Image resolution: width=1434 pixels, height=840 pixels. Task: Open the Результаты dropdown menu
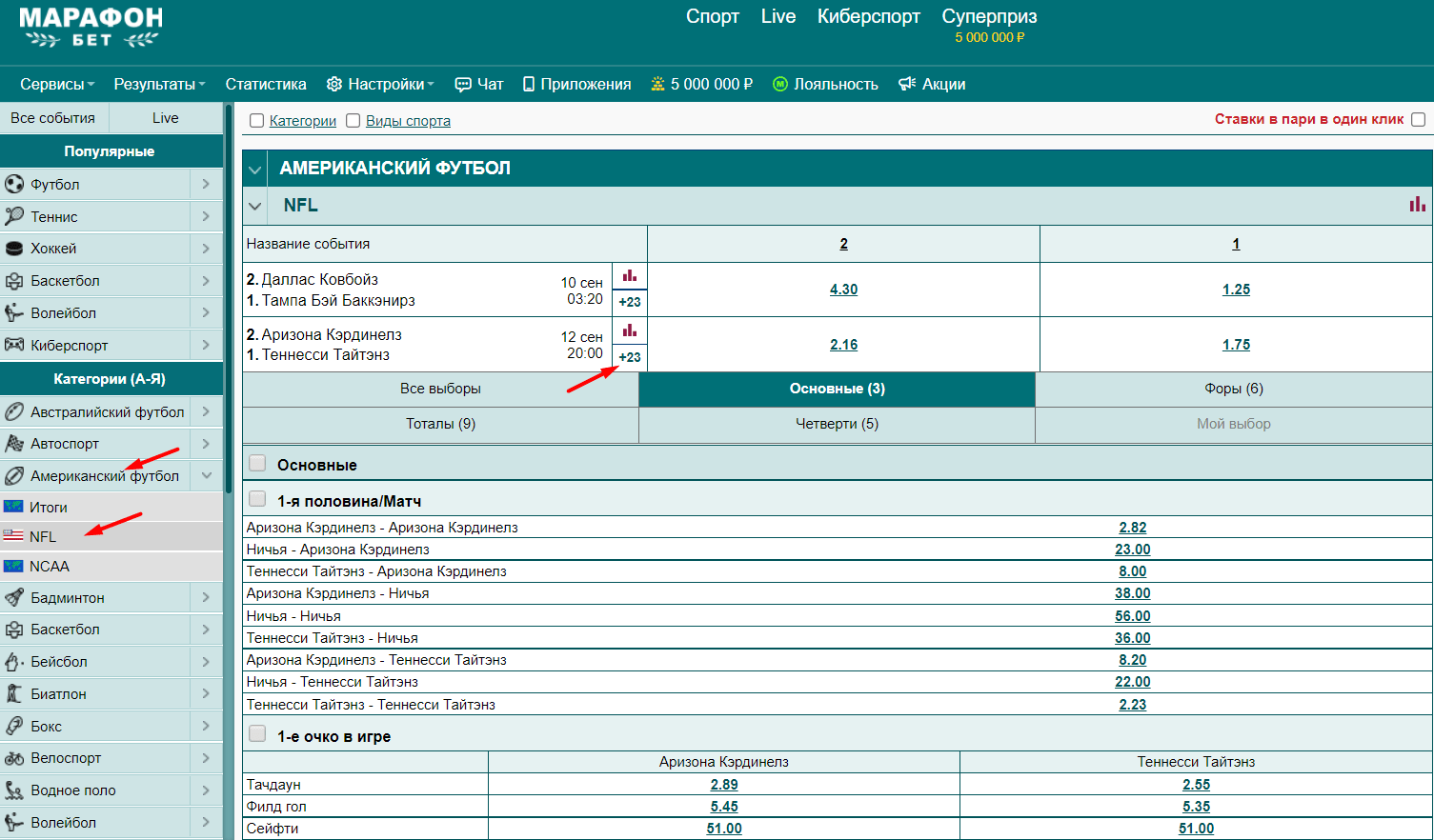[x=159, y=84]
